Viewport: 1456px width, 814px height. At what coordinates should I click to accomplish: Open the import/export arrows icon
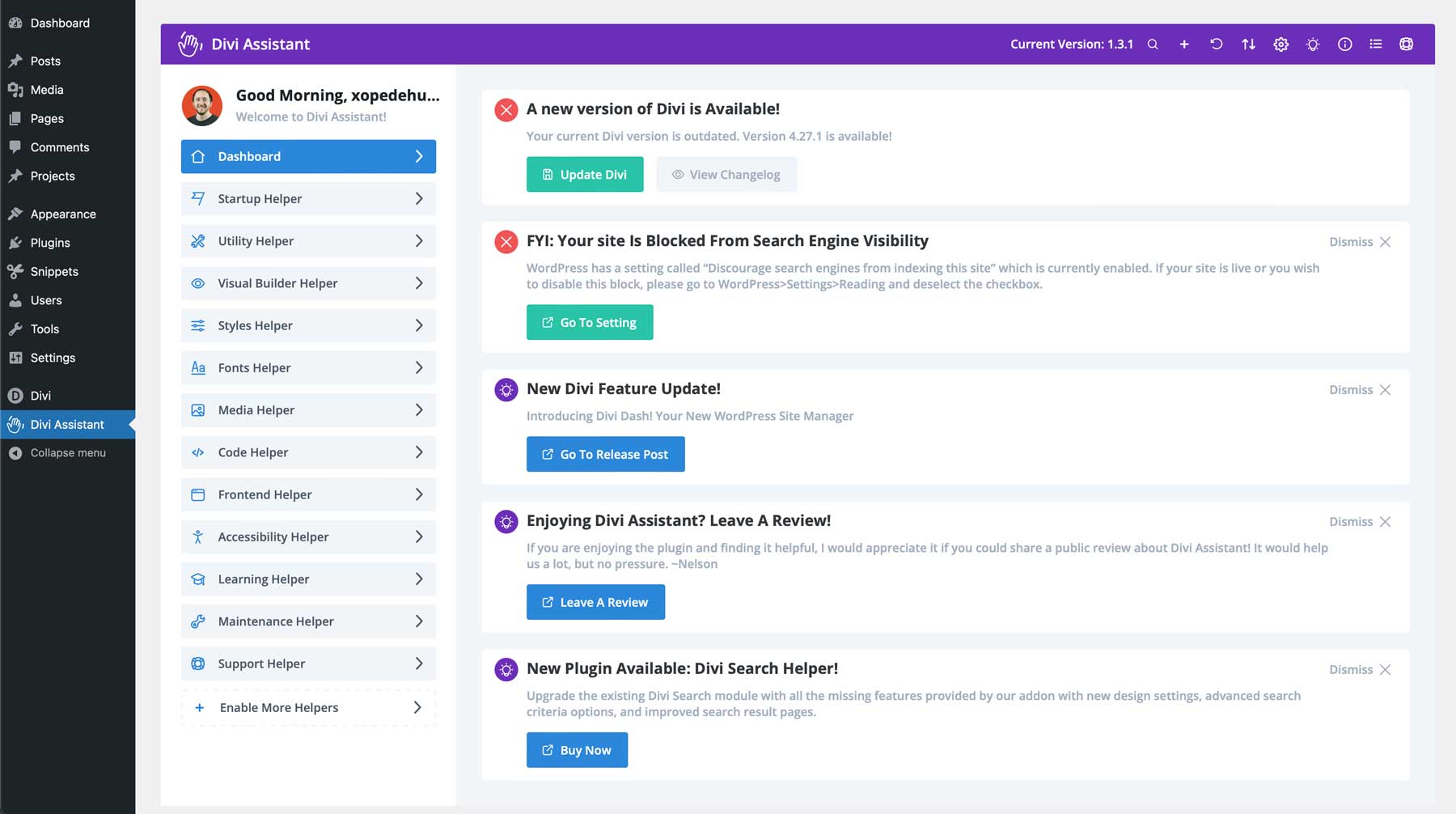(1248, 45)
